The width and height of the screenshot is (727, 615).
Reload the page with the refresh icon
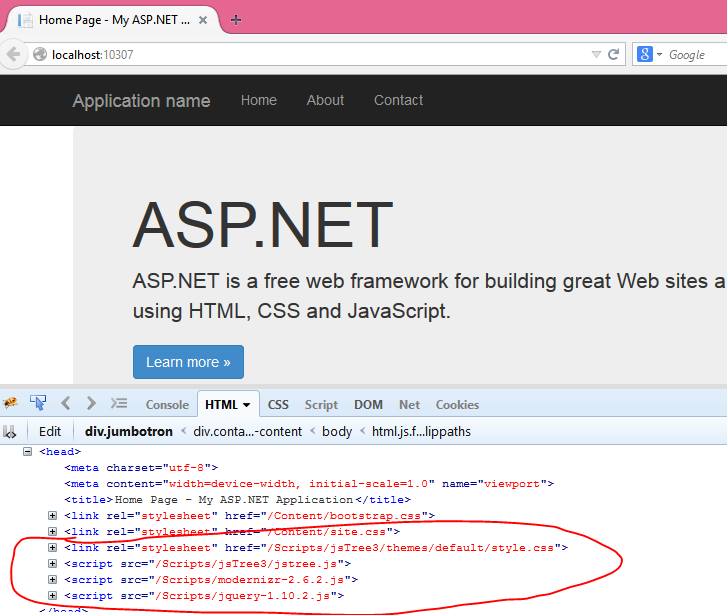(x=613, y=55)
